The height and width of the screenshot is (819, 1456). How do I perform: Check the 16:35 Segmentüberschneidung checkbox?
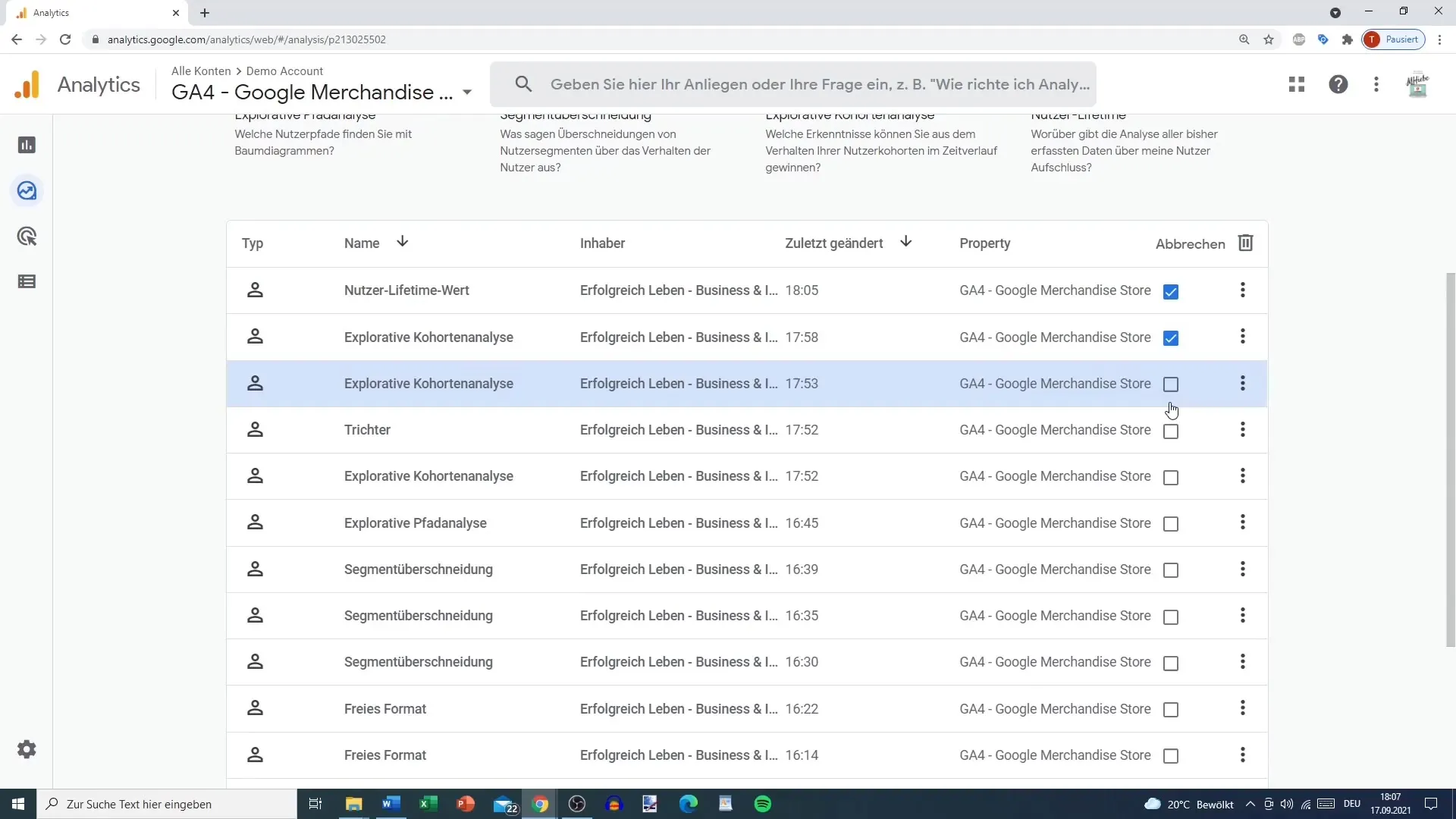1171,617
